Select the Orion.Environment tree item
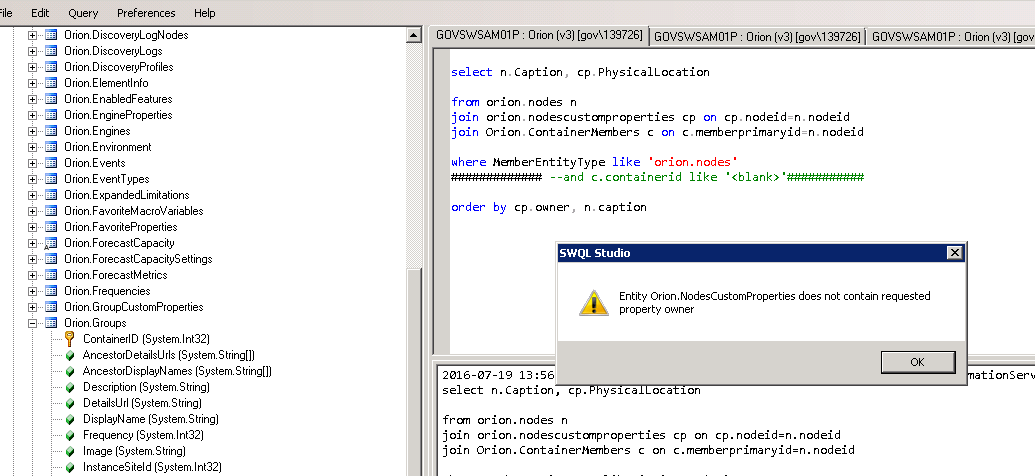Screen dimensions: 1035x476 108,147
